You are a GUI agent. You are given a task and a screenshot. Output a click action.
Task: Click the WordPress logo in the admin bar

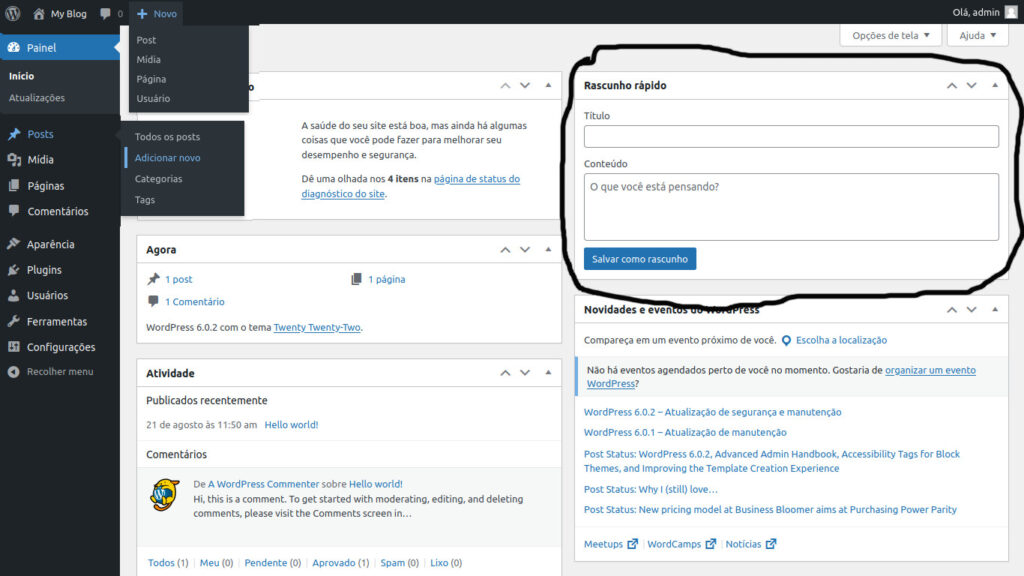[x=11, y=13]
